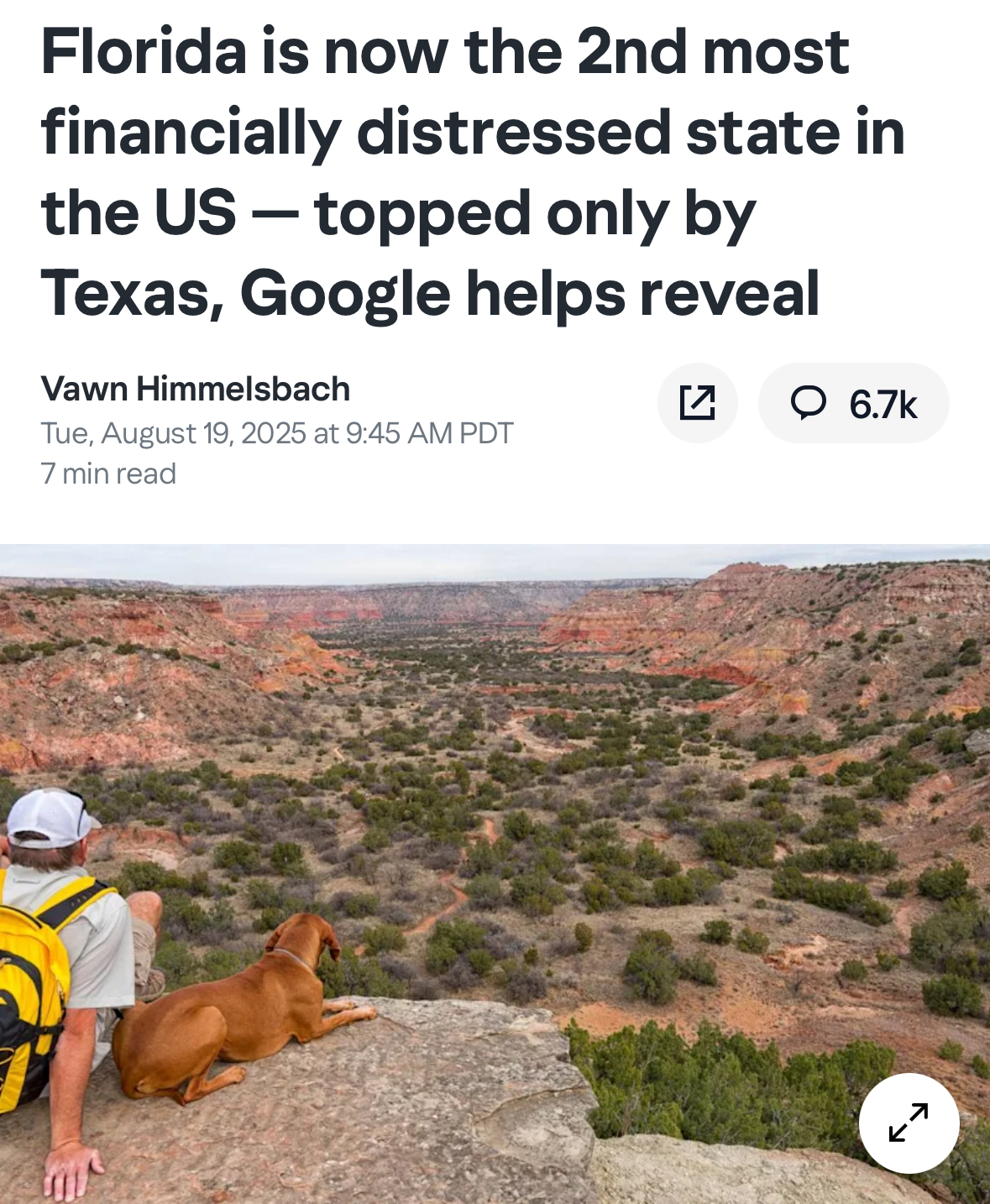This screenshot has height=1204, width=990.
Task: Click the hiker's white cap
Action: point(50,817)
